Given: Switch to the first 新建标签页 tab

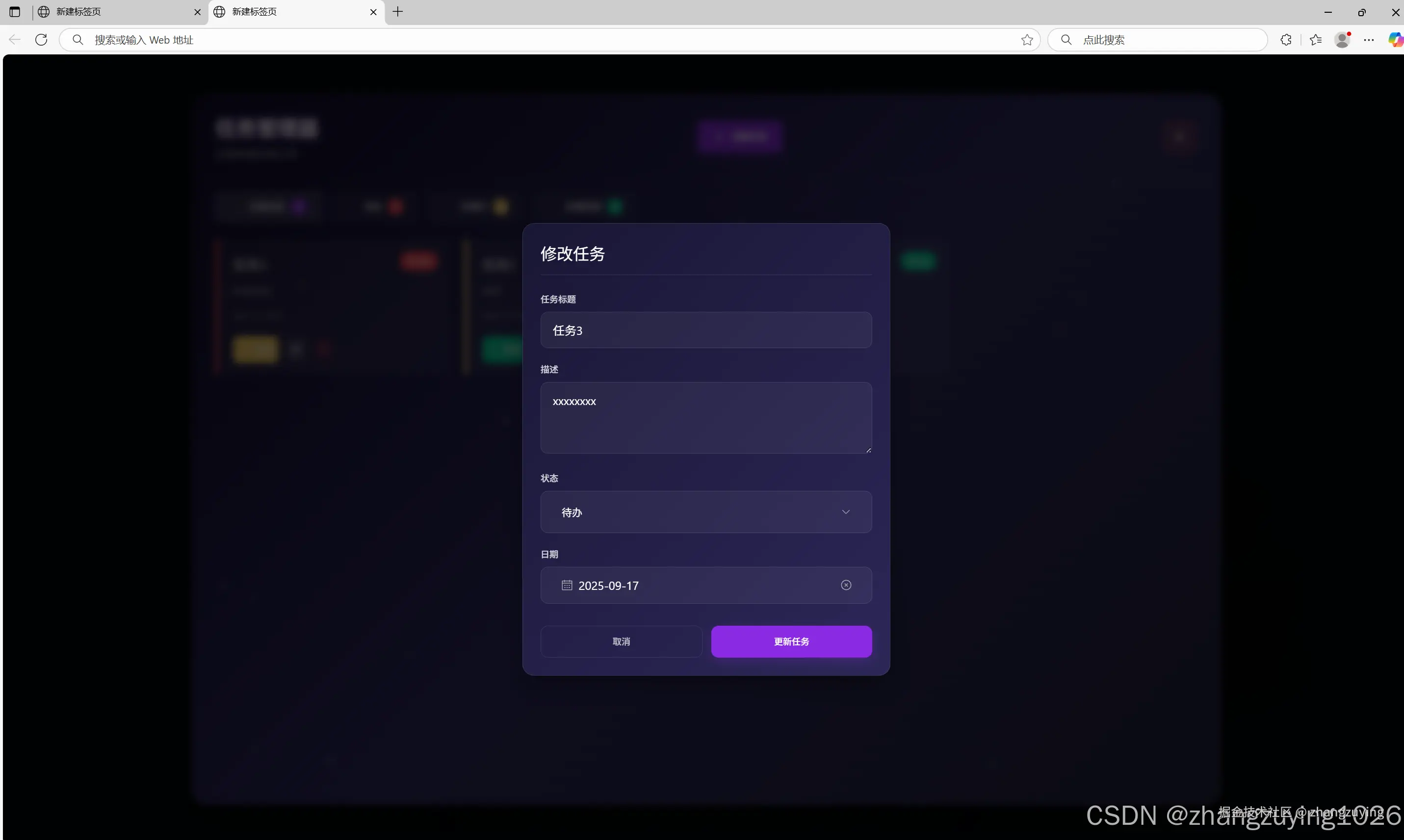Looking at the screenshot, I should point(119,12).
